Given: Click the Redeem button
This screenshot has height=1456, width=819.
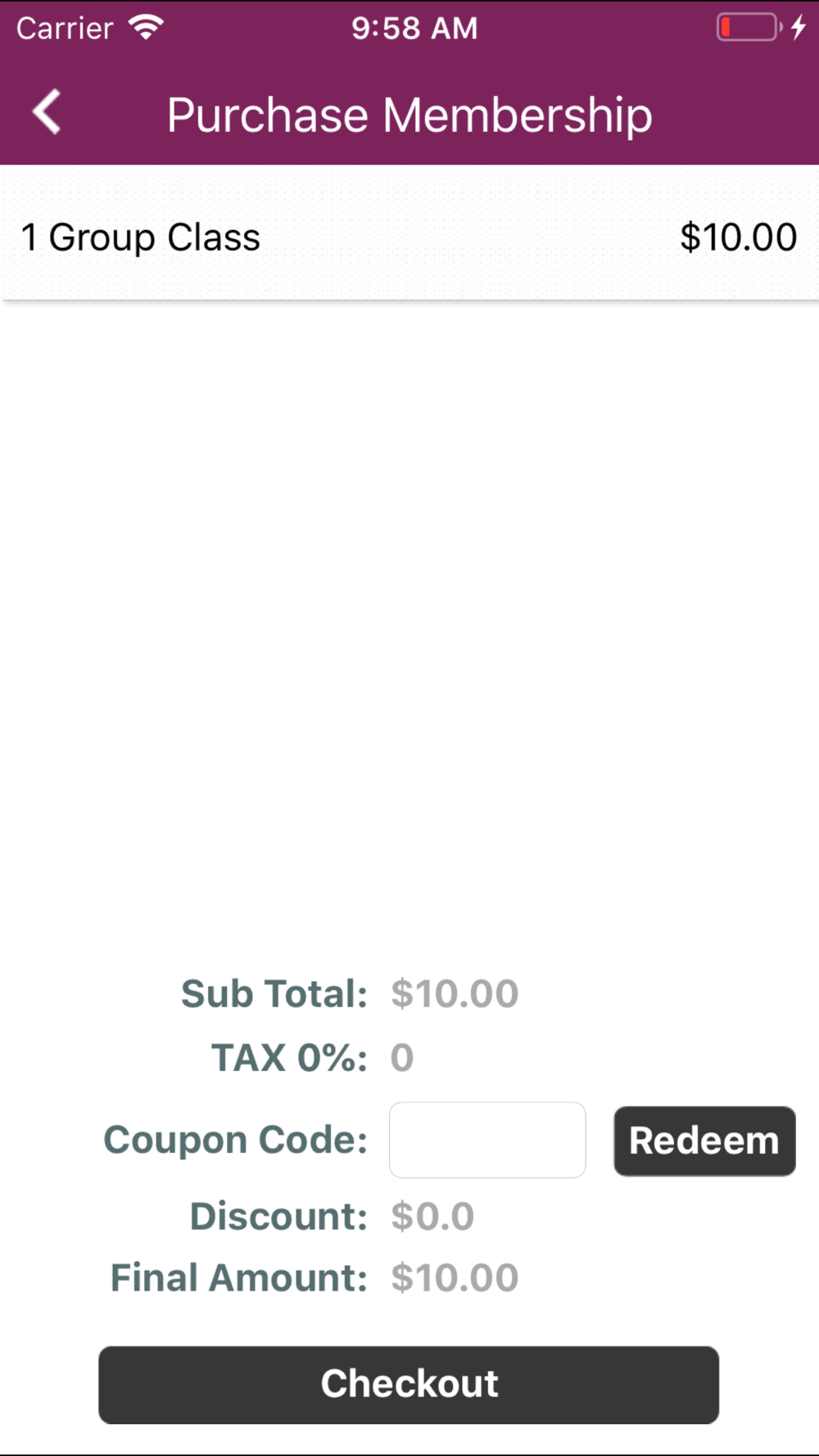Looking at the screenshot, I should [704, 1141].
